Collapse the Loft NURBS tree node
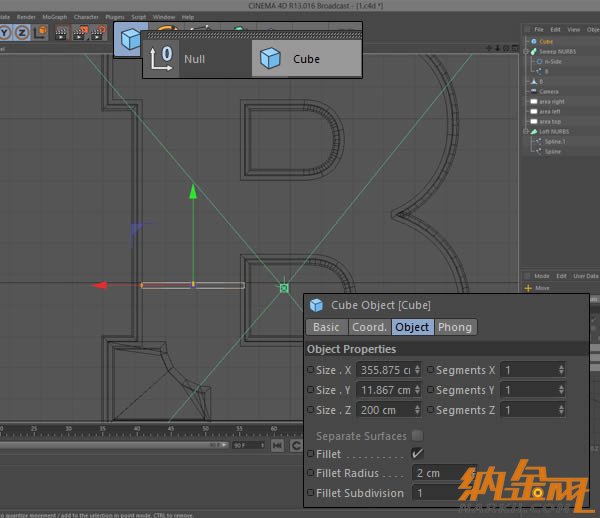This screenshot has height=518, width=600. pos(526,131)
